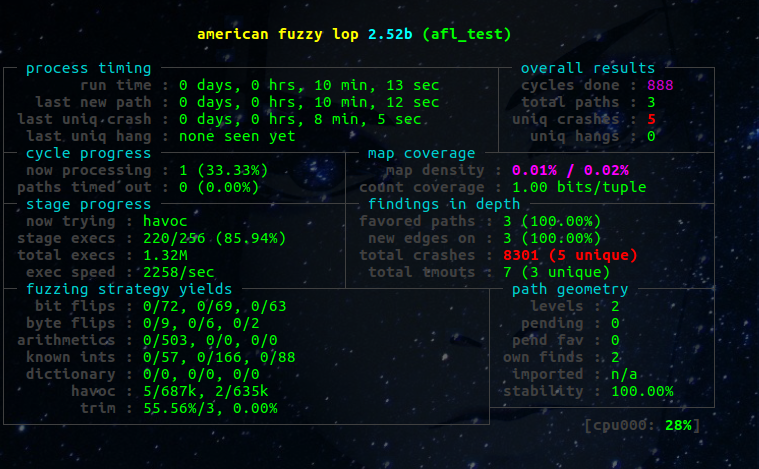Click the 'exec speed' label
Viewport: 759px width, 469px height.
(71, 272)
